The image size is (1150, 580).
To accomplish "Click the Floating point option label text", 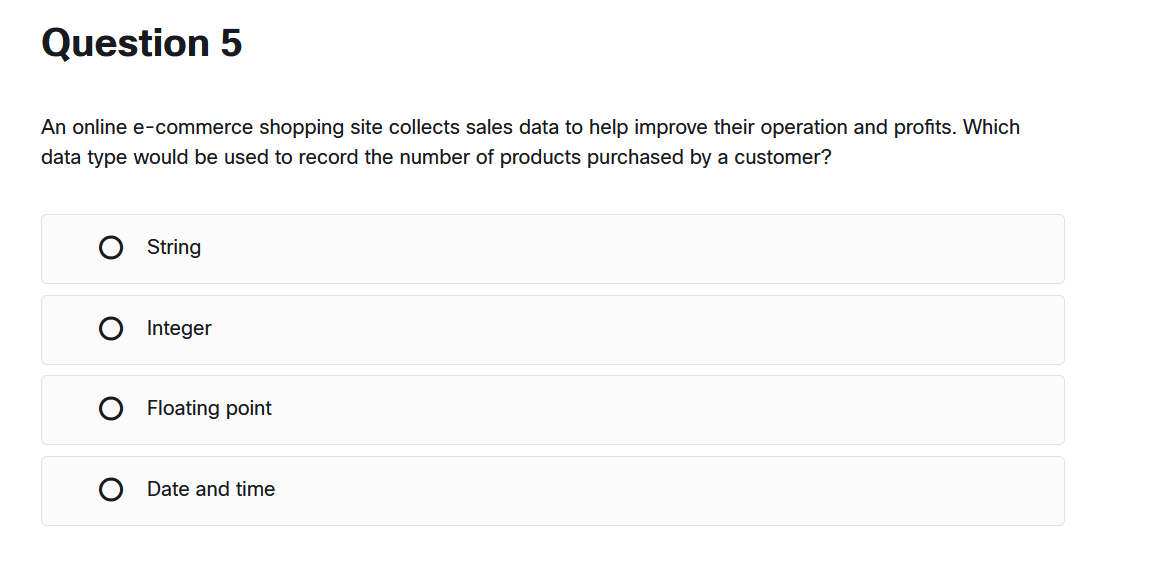I will click(x=209, y=408).
